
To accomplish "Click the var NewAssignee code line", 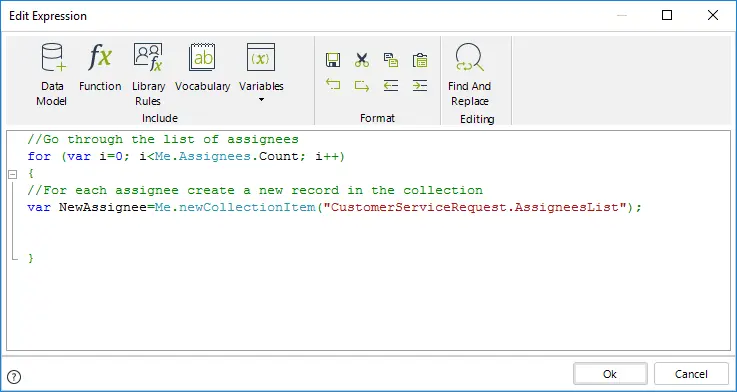I will (x=334, y=207).
